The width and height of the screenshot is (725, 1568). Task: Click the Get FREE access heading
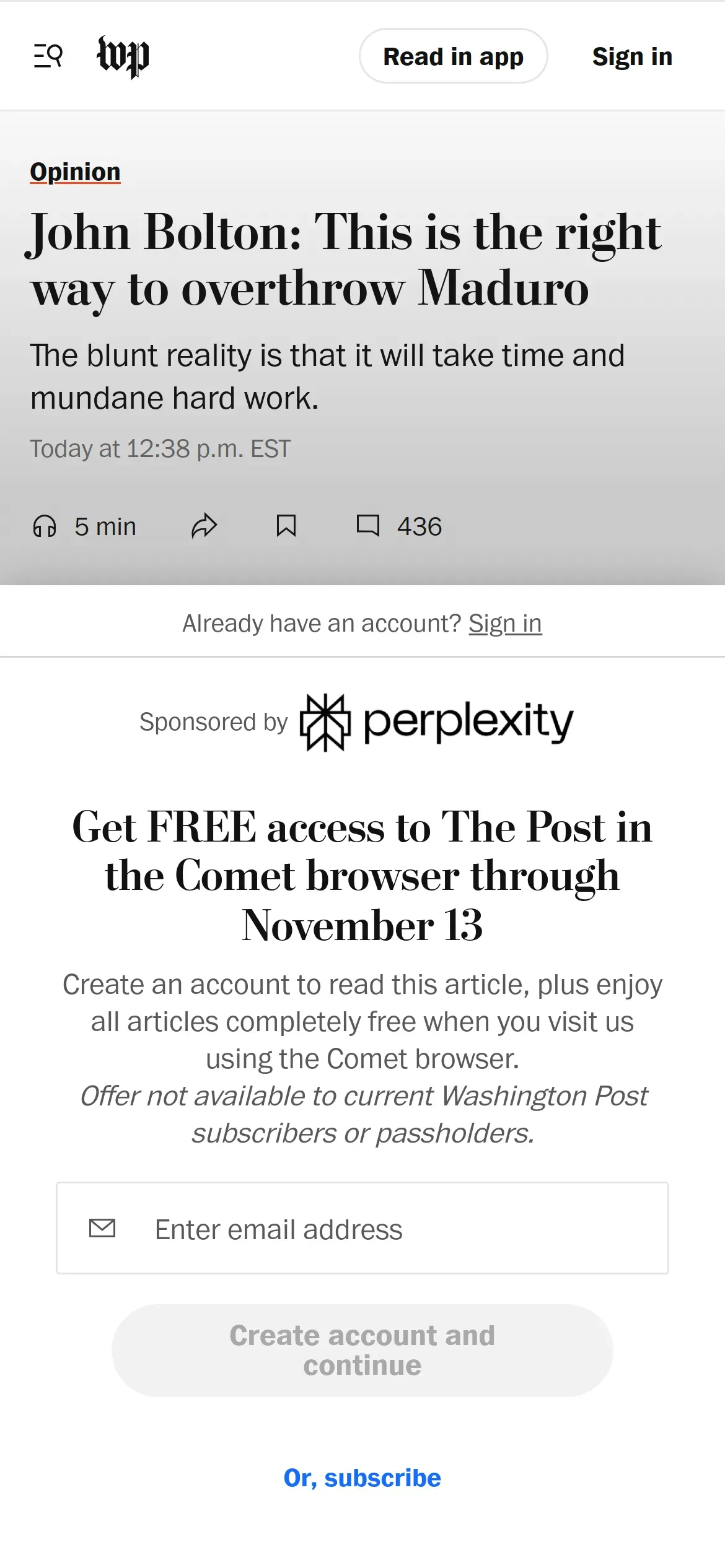[362, 876]
